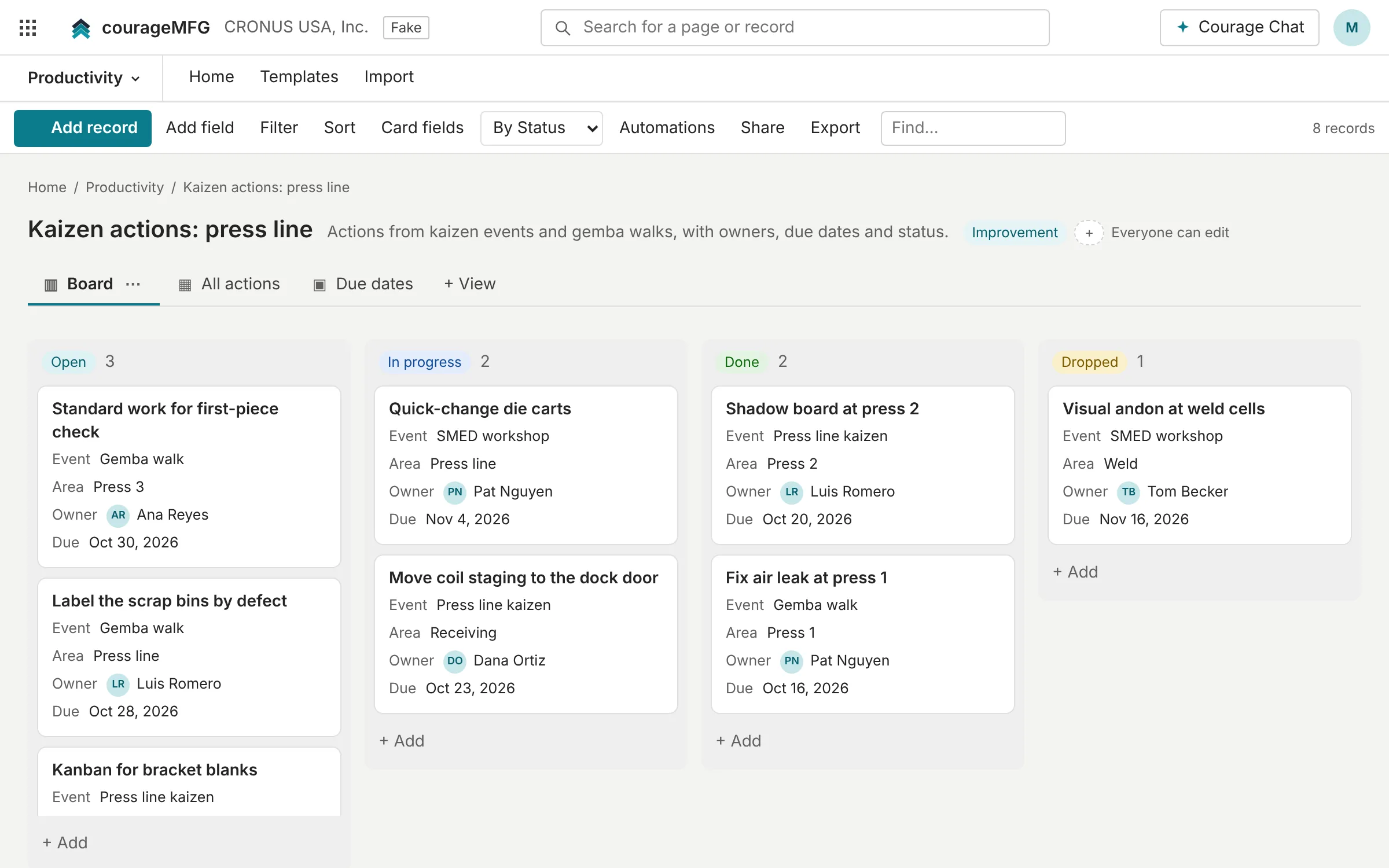The width and height of the screenshot is (1389, 868).
Task: Add a card in the Done column
Action: pyautogui.click(x=738, y=741)
